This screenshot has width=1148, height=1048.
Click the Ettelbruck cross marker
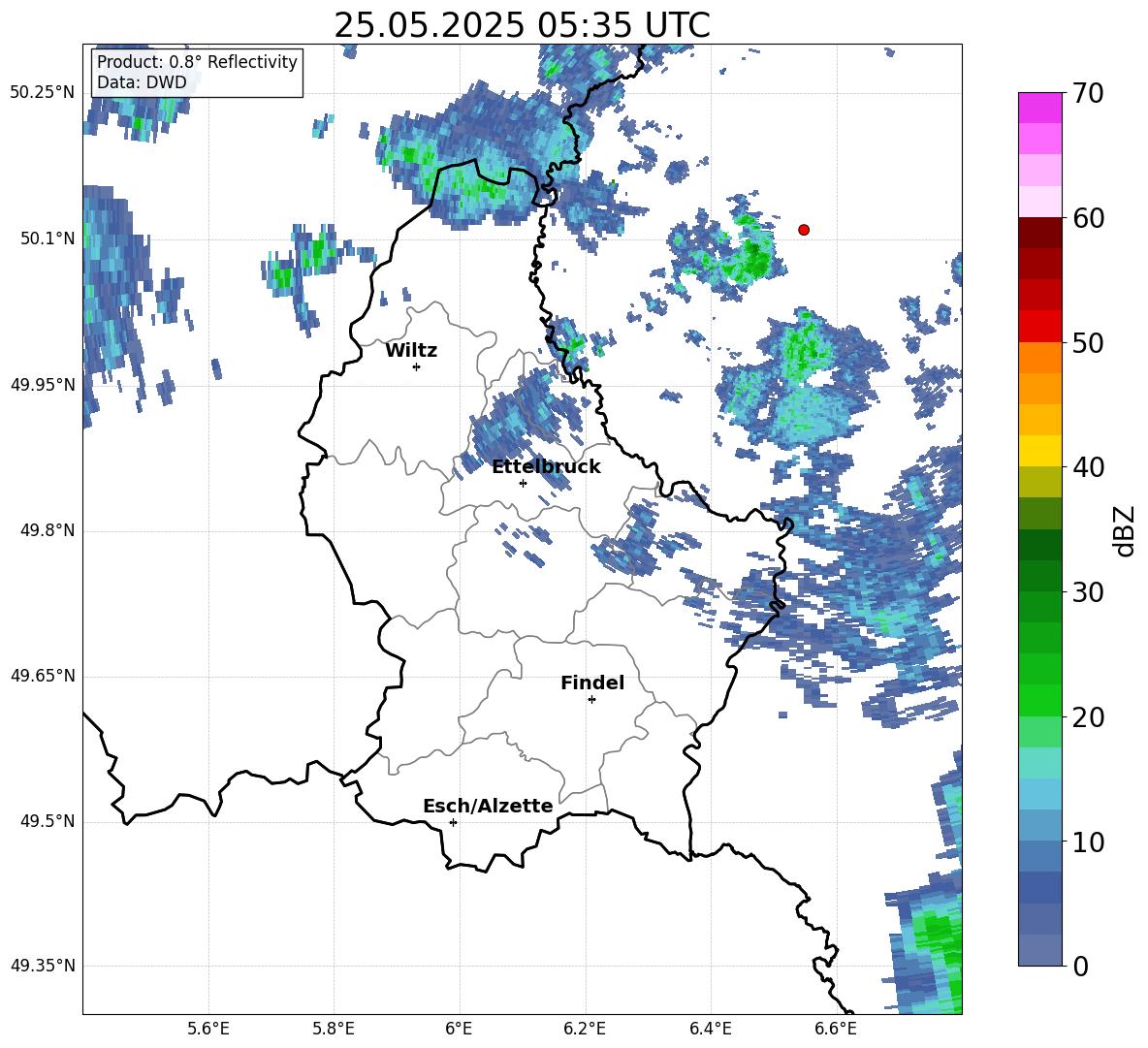tap(523, 483)
